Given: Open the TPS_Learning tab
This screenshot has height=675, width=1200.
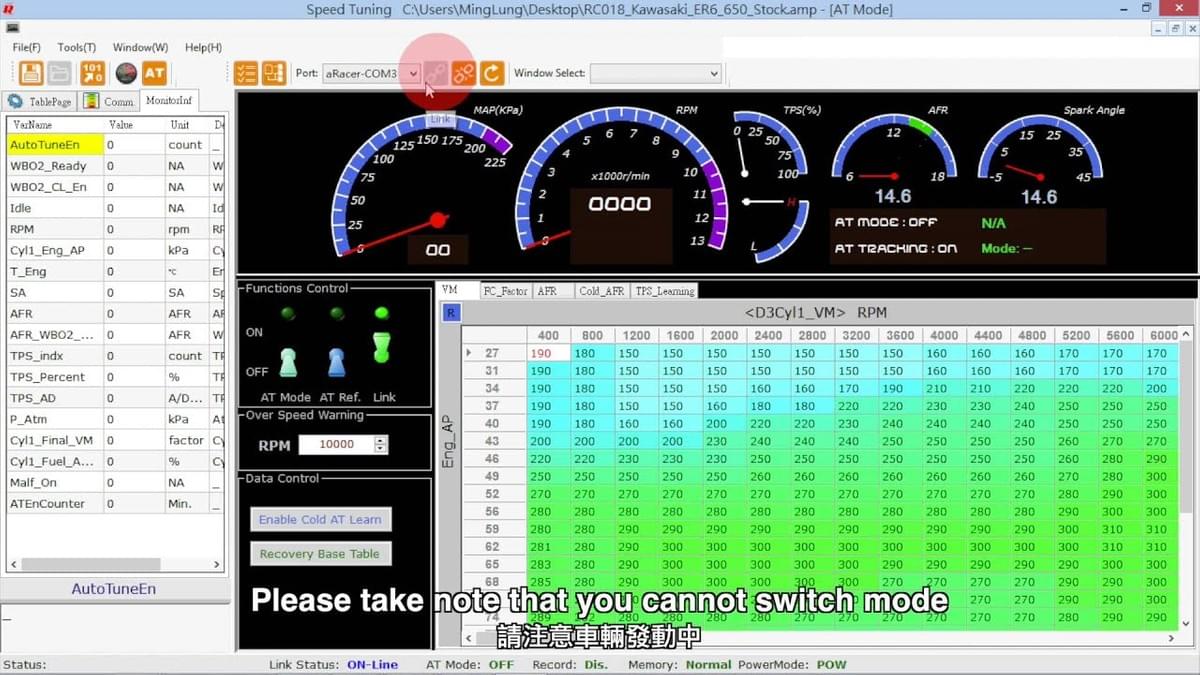Looking at the screenshot, I should tap(664, 291).
